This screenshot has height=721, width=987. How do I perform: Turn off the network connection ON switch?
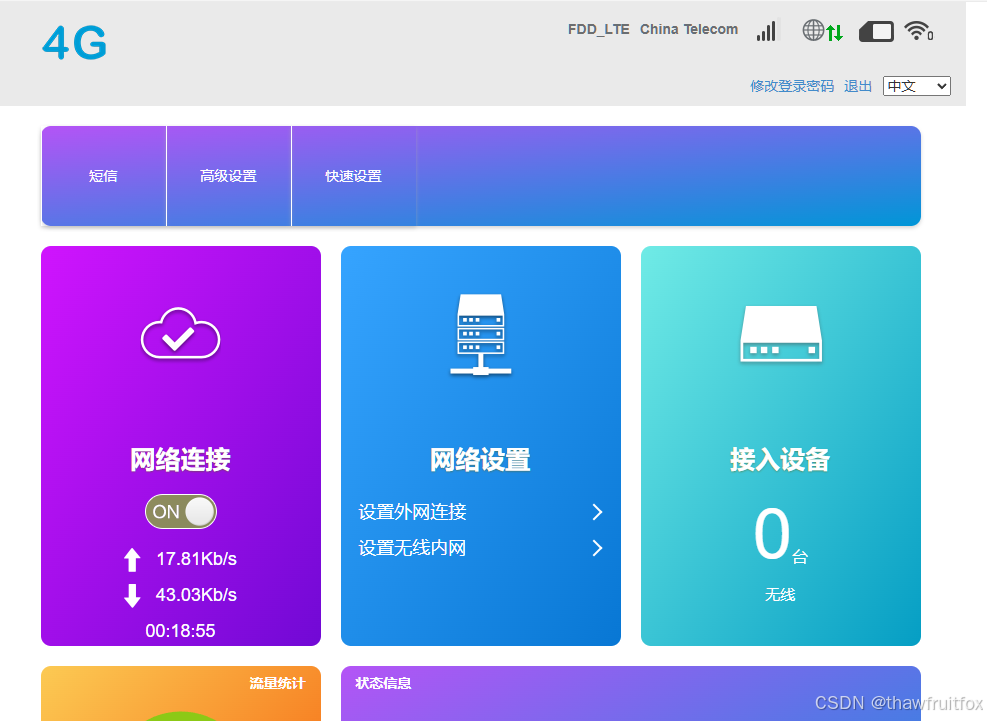[181, 511]
